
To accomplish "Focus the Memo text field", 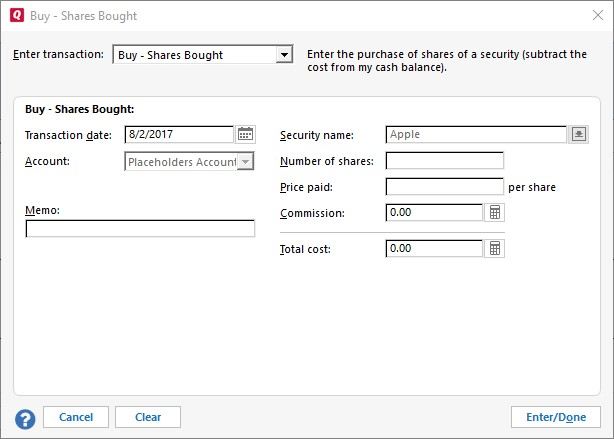I will coord(140,229).
